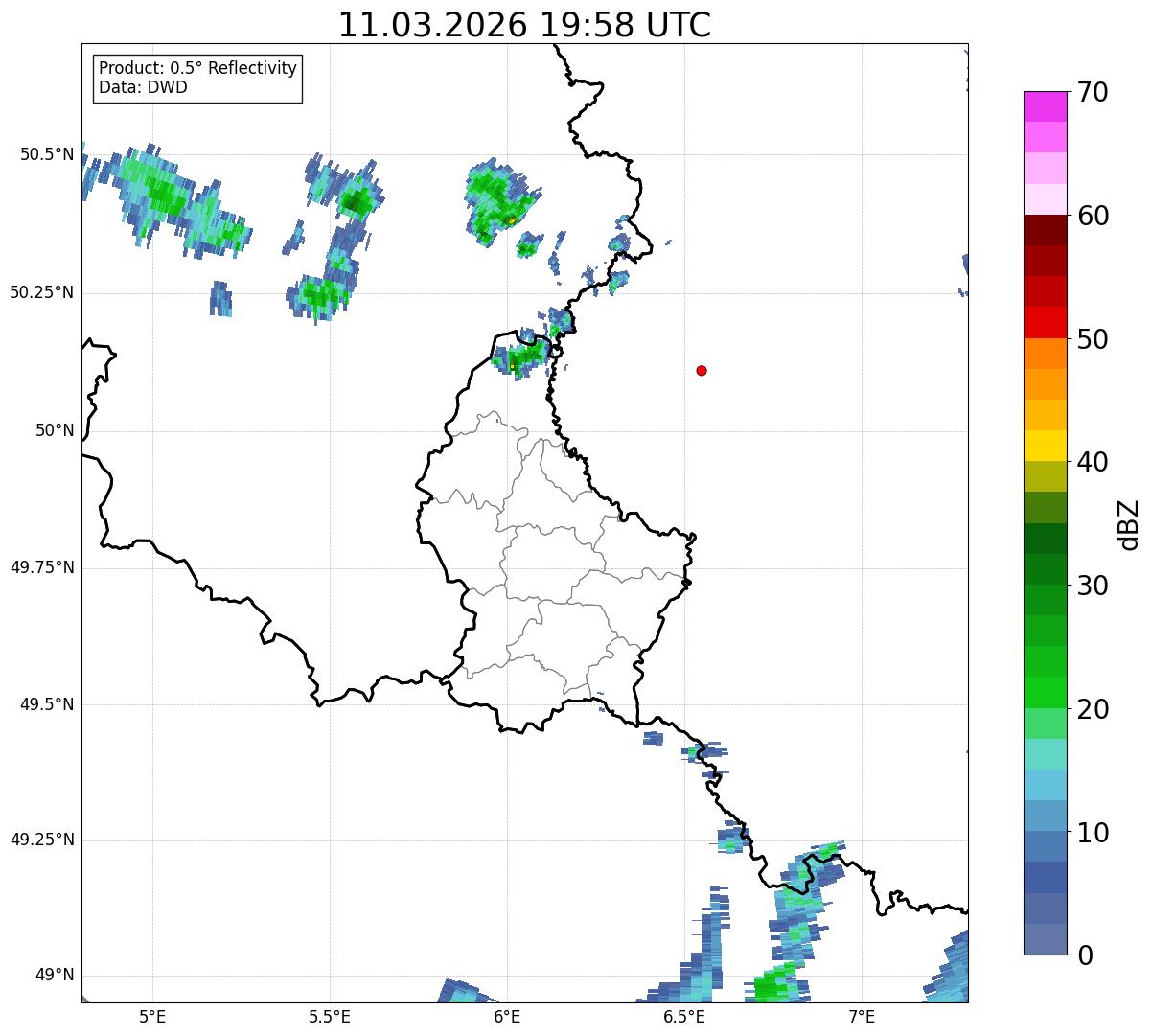The height and width of the screenshot is (1036, 1152).
Task: Click the 50.25°N latitude label
Action: click(42, 292)
